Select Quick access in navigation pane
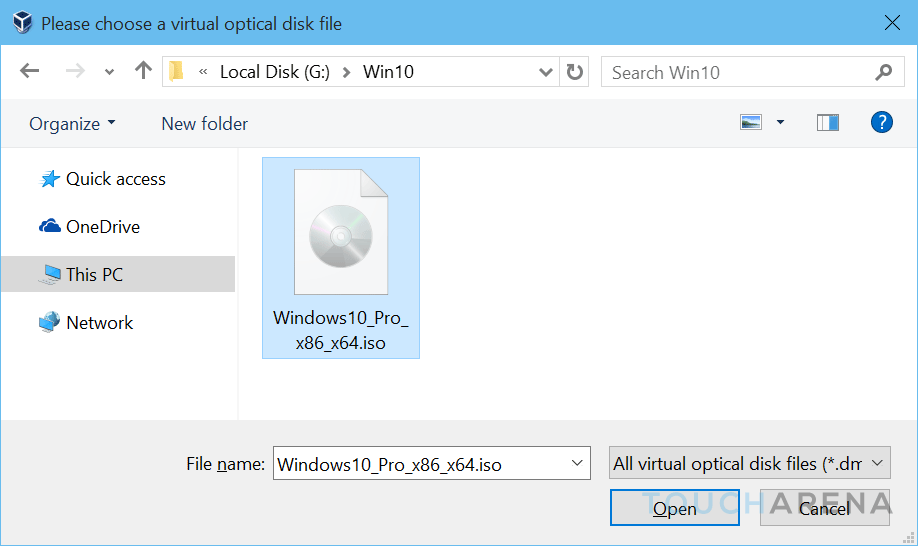The width and height of the screenshot is (918, 546). 115,179
